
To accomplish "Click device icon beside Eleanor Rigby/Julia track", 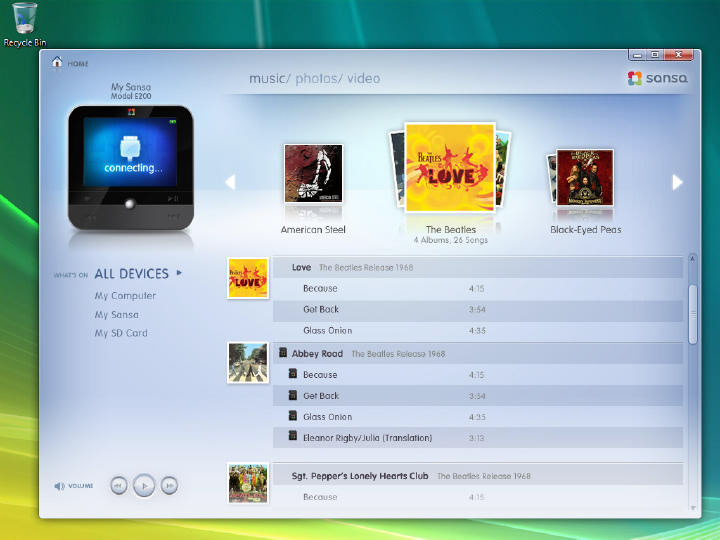I will coord(293,437).
